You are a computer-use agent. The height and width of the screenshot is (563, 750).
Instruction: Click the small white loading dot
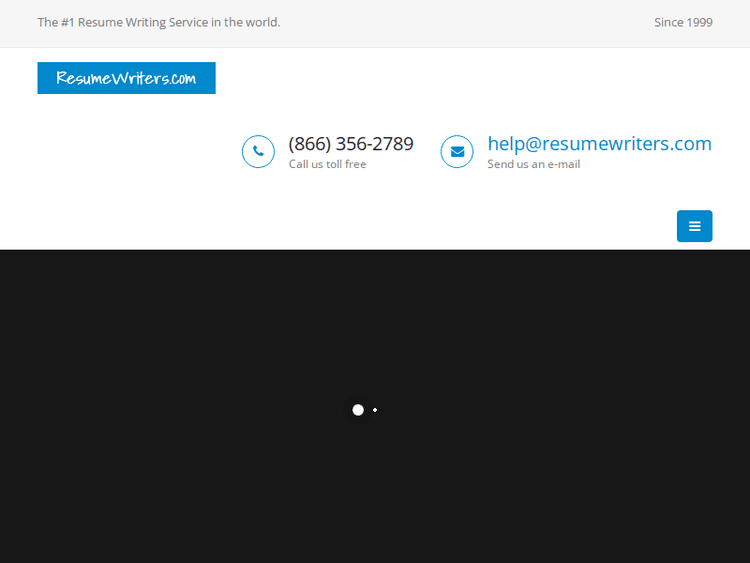pos(375,410)
